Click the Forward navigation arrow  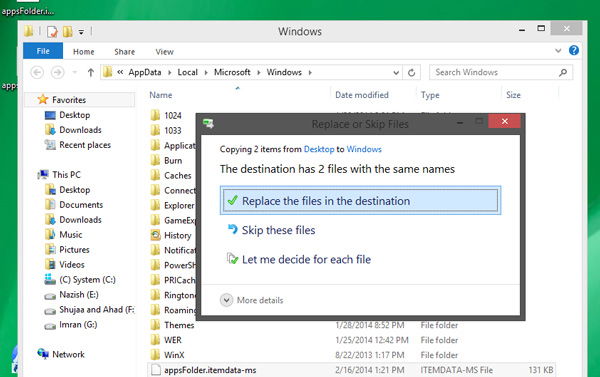click(x=58, y=72)
